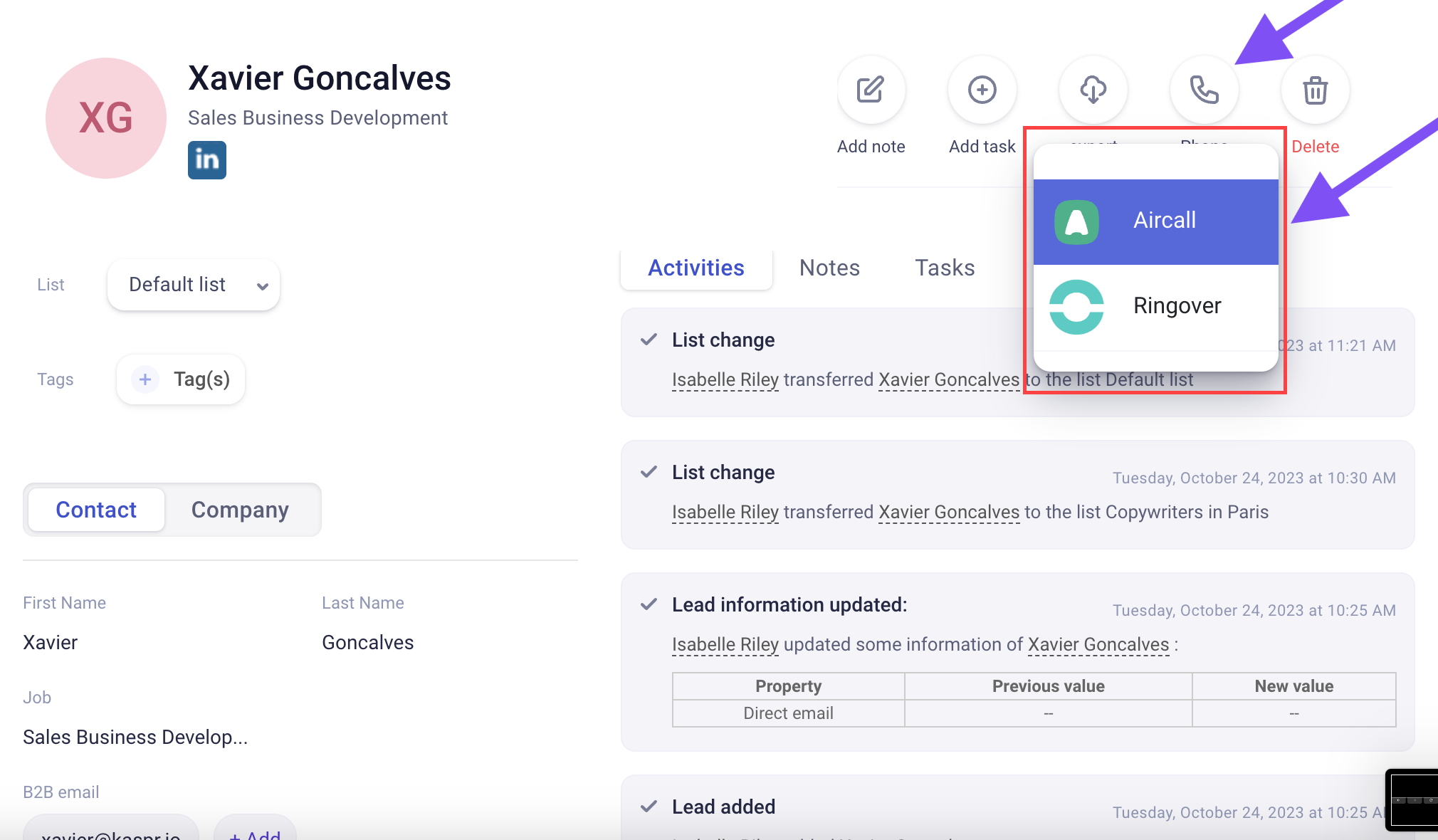Click checkmark icon beside Lead added

click(x=649, y=807)
